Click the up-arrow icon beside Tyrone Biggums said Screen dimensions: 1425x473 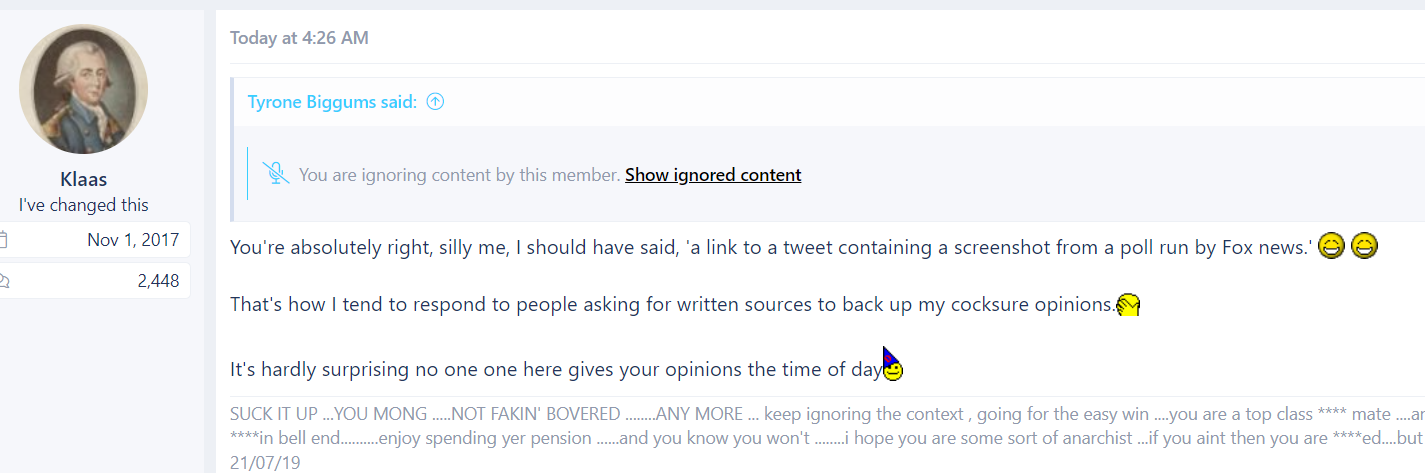pyautogui.click(x=435, y=102)
